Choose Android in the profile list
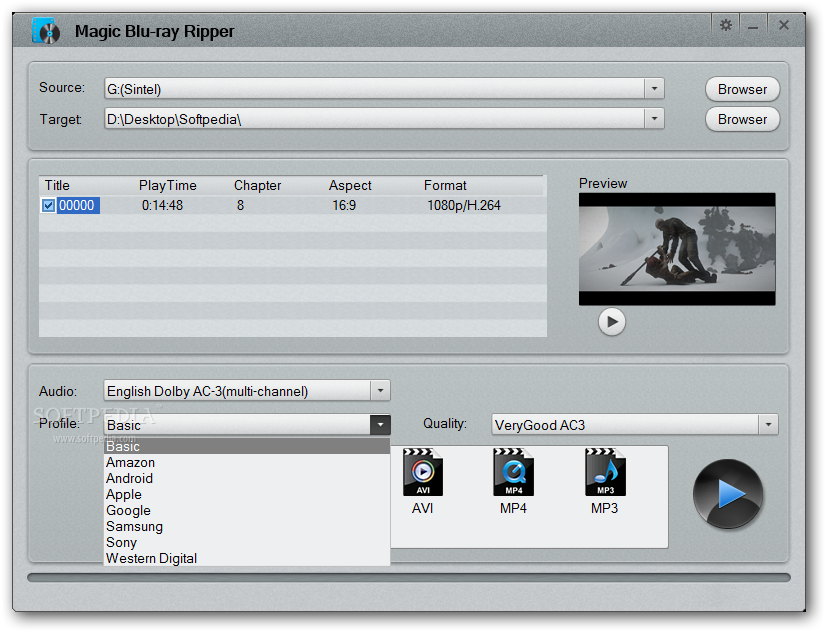The width and height of the screenshot is (826, 632). click(x=247, y=478)
